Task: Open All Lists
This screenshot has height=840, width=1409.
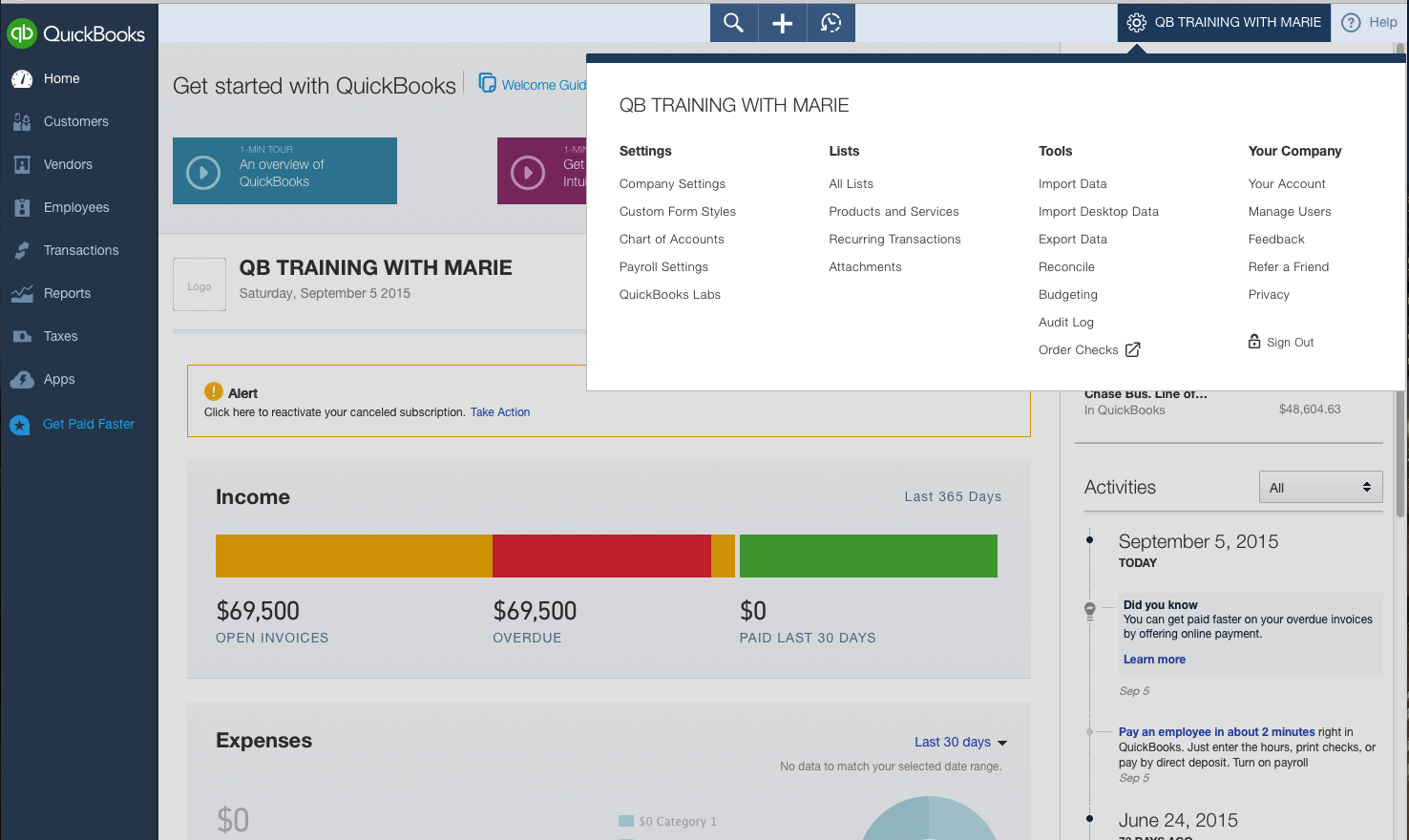Action: point(852,184)
